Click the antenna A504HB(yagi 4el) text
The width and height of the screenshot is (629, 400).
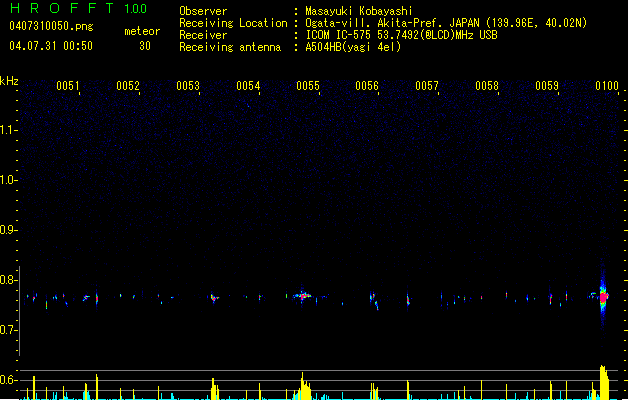coord(353,47)
